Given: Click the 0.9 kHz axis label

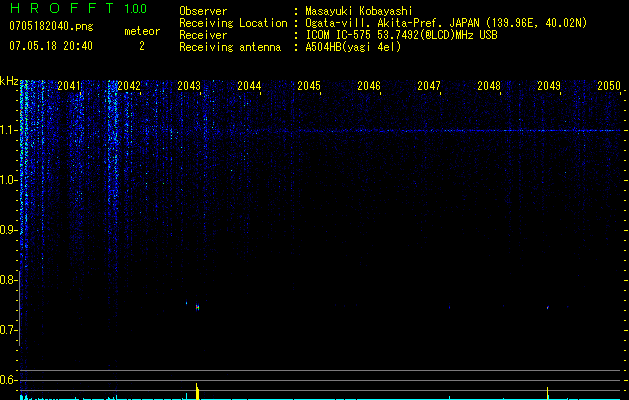Looking at the screenshot, I should tap(8, 230).
